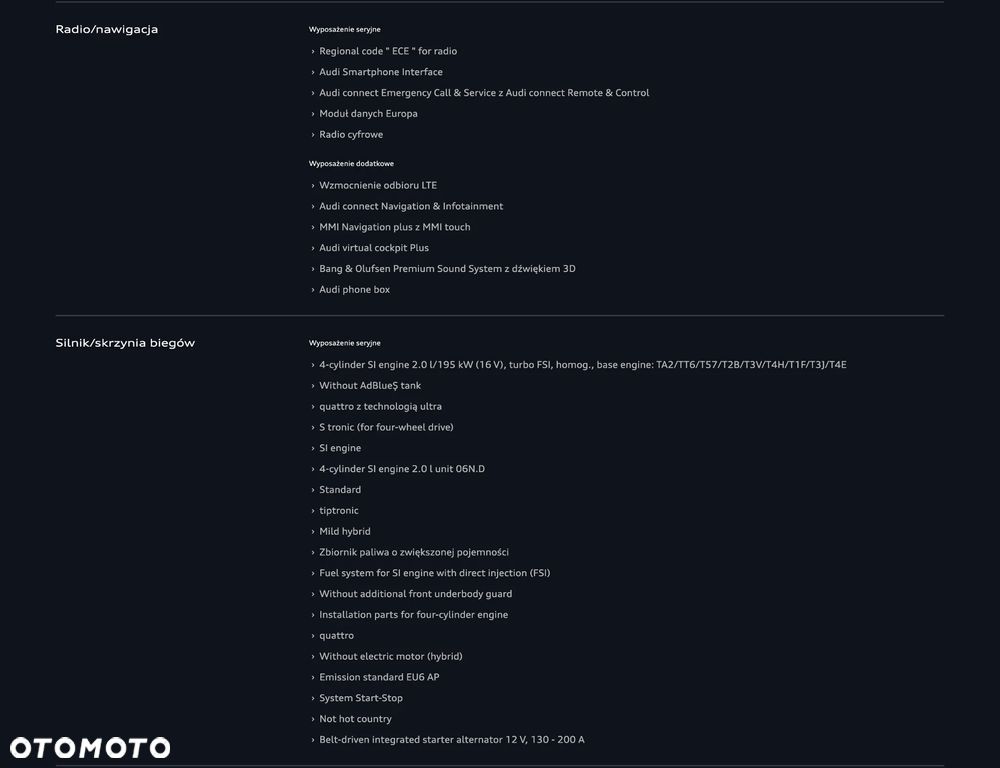1000x768 pixels.
Task: Click quattro z technologią ultra item
Action: click(x=380, y=406)
